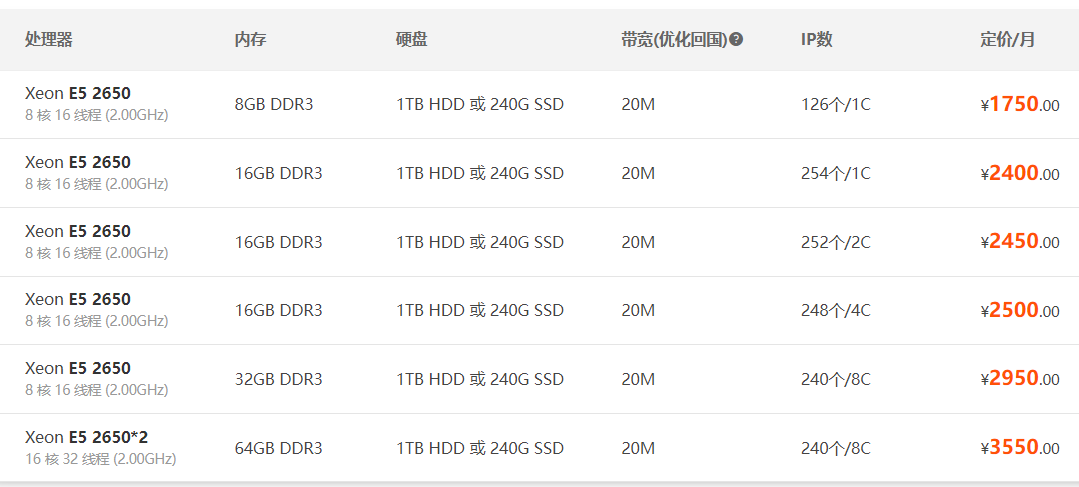Click the ¥1750.00 price
1079x487 pixels.
pyautogui.click(x=1020, y=105)
